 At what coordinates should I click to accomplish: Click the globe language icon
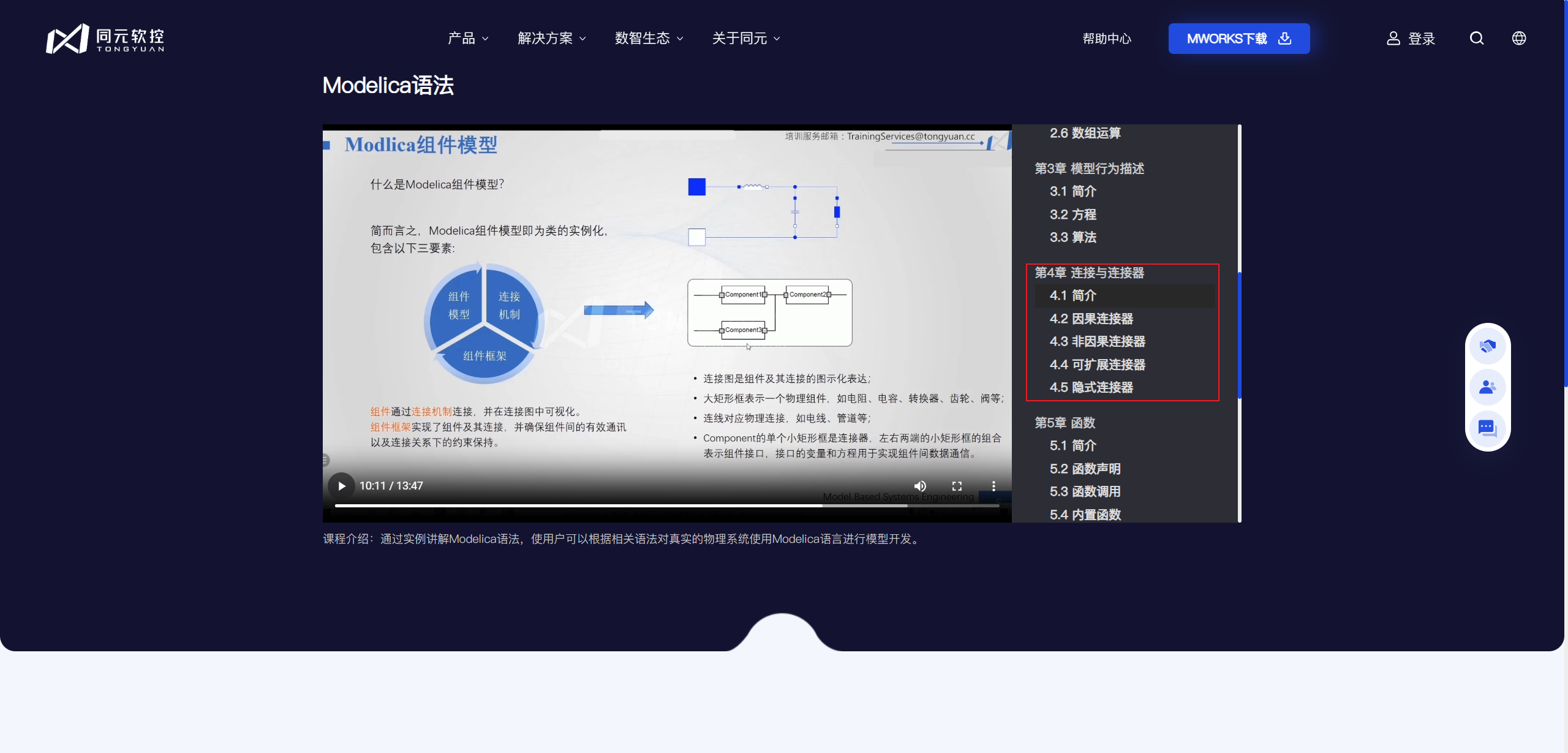click(x=1519, y=38)
